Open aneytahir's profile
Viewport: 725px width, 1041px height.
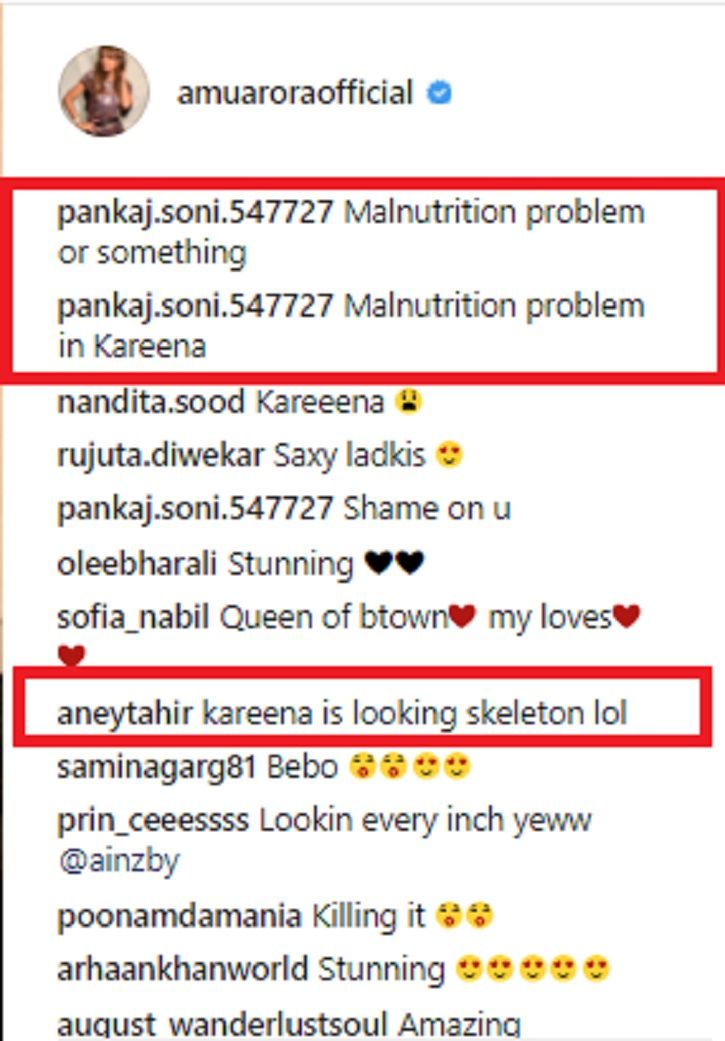(125, 714)
